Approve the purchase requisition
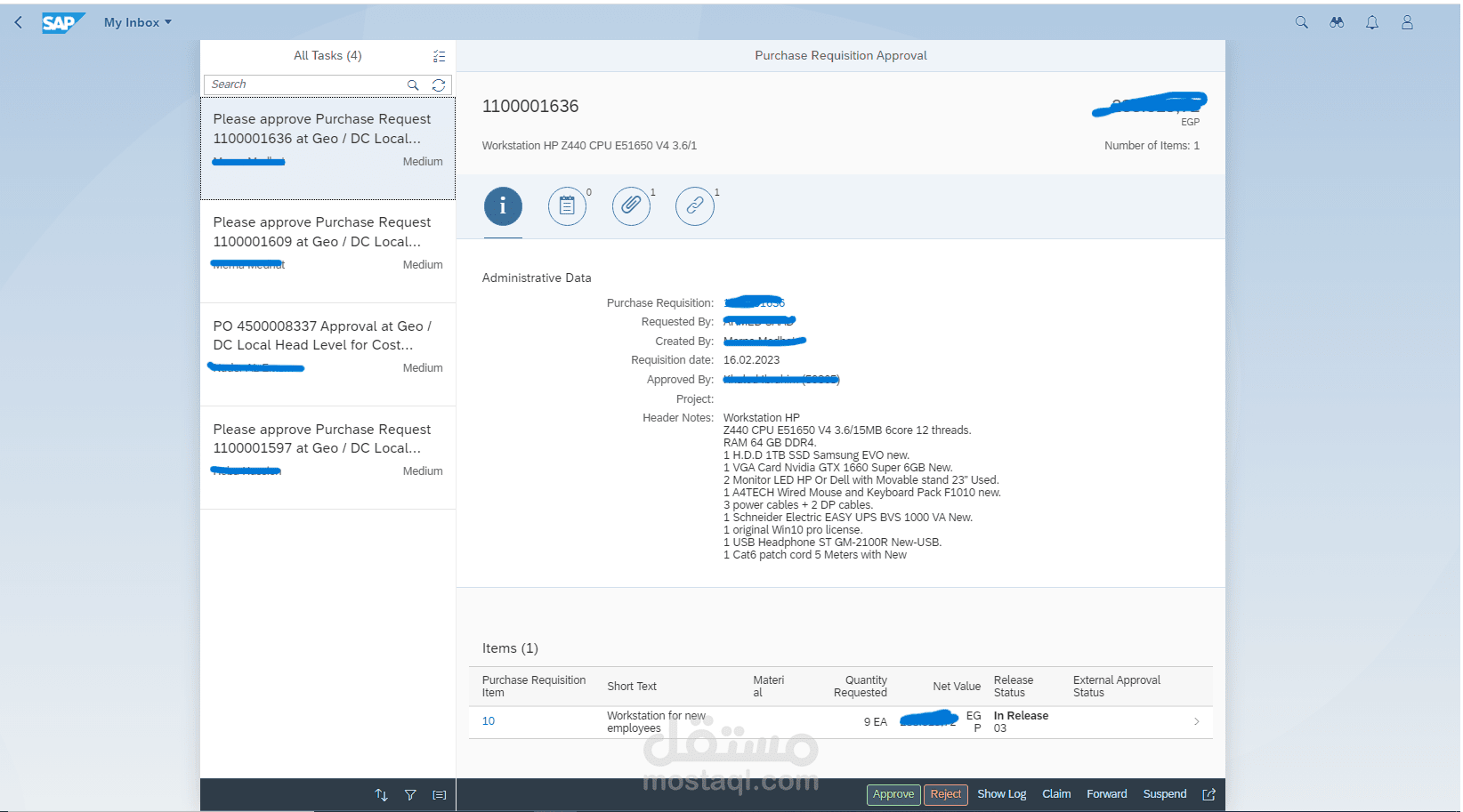This screenshot has height=812, width=1463. 893,794
